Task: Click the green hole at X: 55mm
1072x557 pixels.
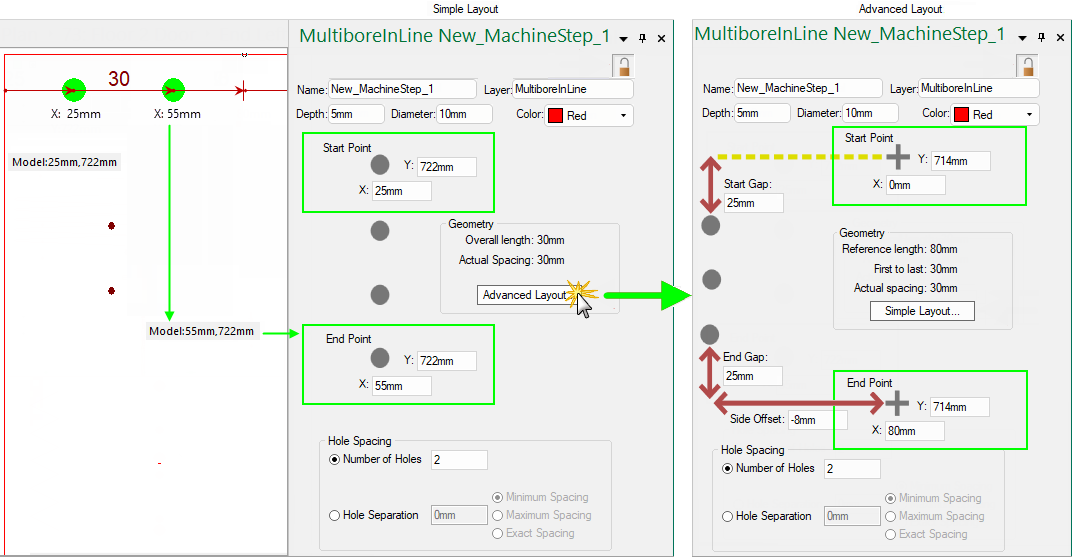Action: tap(173, 90)
